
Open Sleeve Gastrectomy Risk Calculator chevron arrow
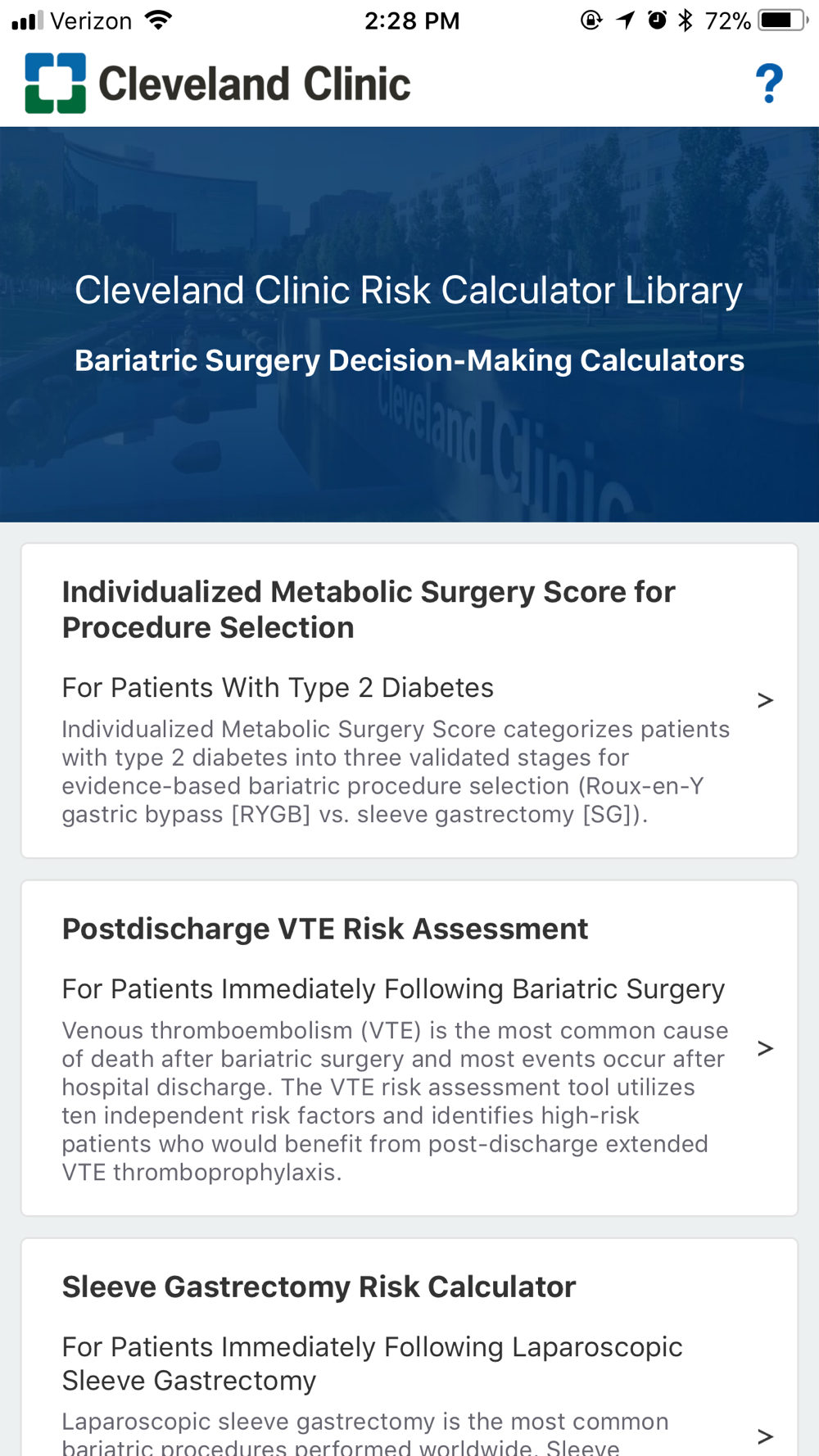(x=765, y=1436)
